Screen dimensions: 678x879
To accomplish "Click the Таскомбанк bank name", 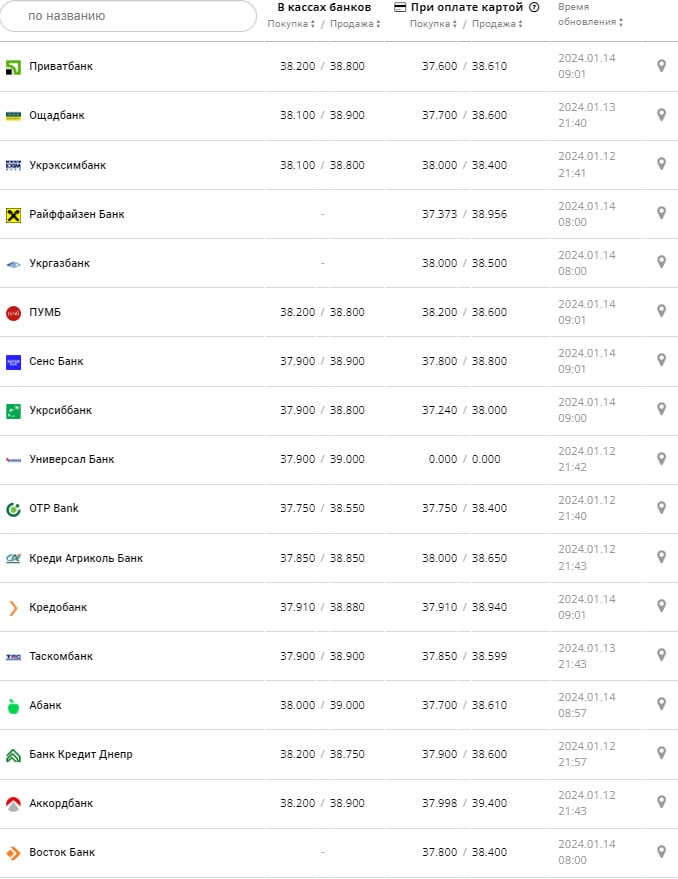I will click(61, 656).
